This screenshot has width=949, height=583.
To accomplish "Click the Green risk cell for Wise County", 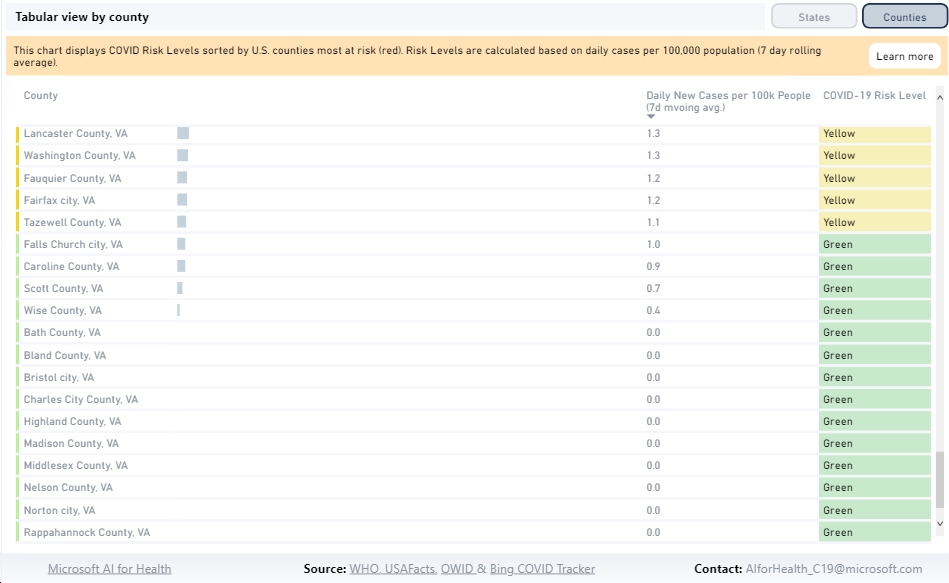I will 875,311.
